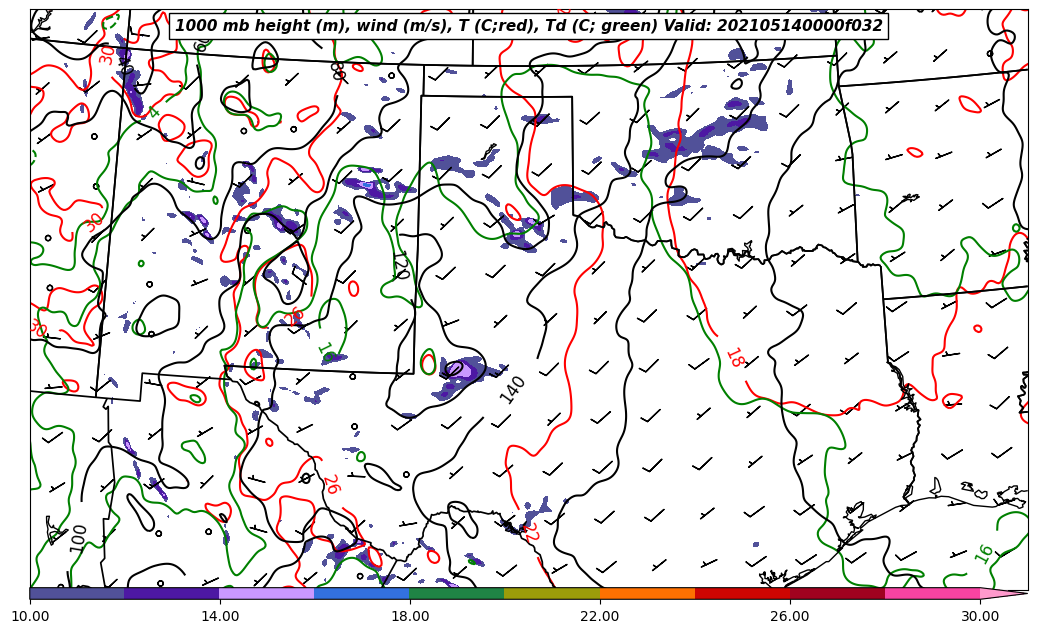Click the 14.00 colorbar tick label
Image resolution: width=1037 pixels, height=633 pixels.
(220, 616)
